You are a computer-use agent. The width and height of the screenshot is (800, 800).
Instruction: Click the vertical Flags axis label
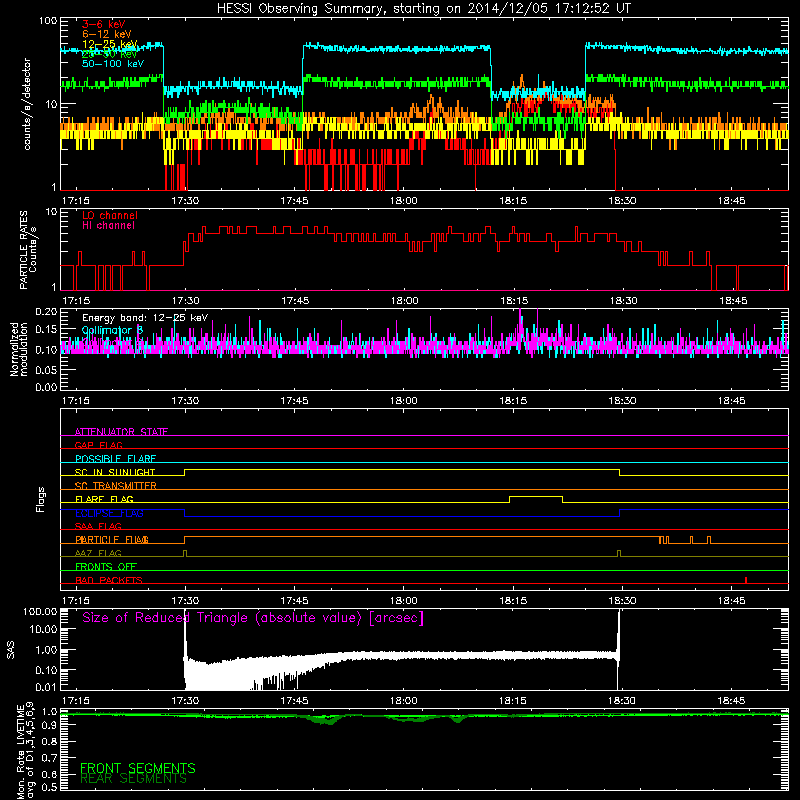click(41, 499)
